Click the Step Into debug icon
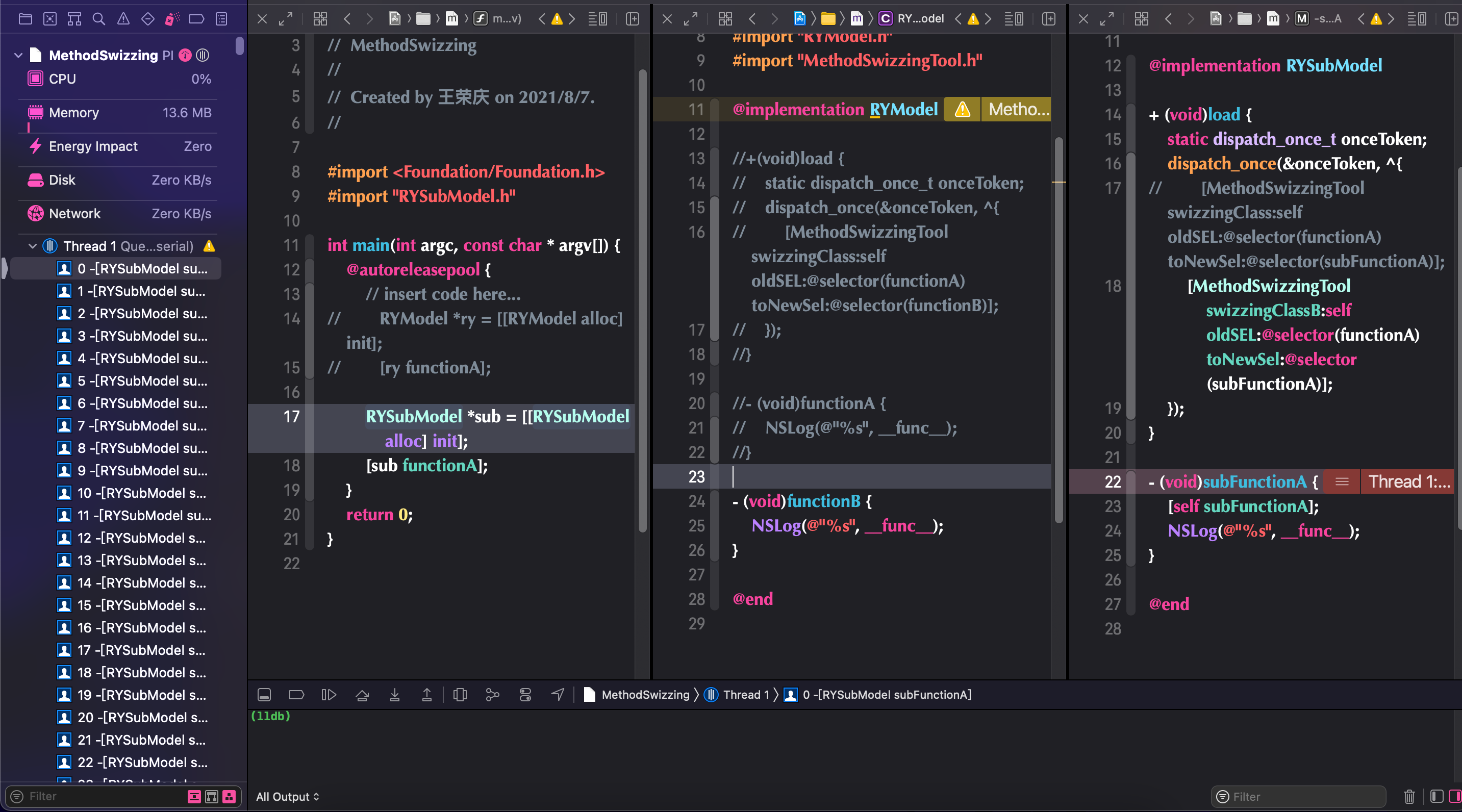This screenshot has width=1462, height=812. (x=394, y=695)
